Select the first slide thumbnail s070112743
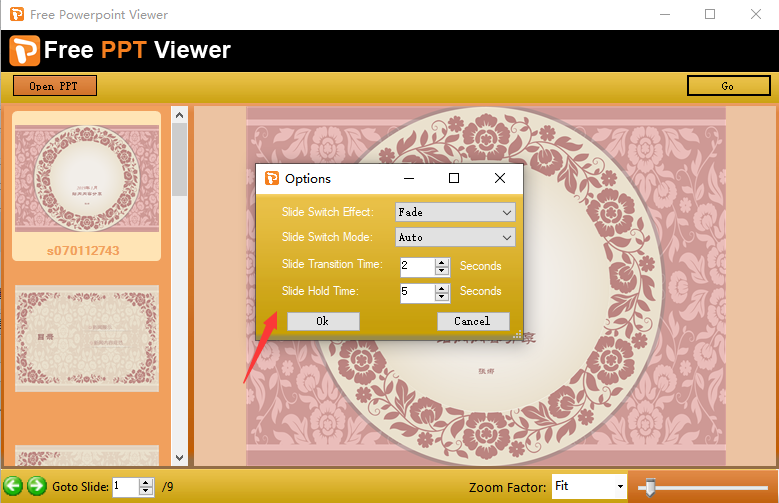 pyautogui.click(x=86, y=185)
